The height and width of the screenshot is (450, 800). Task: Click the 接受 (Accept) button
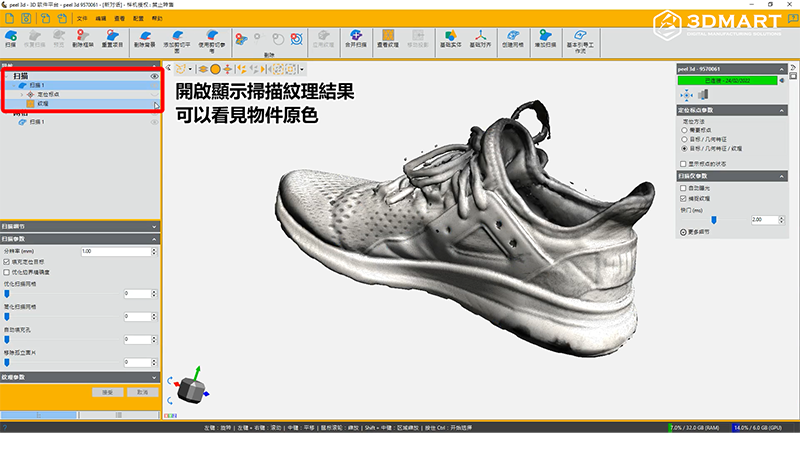pyautogui.click(x=106, y=391)
